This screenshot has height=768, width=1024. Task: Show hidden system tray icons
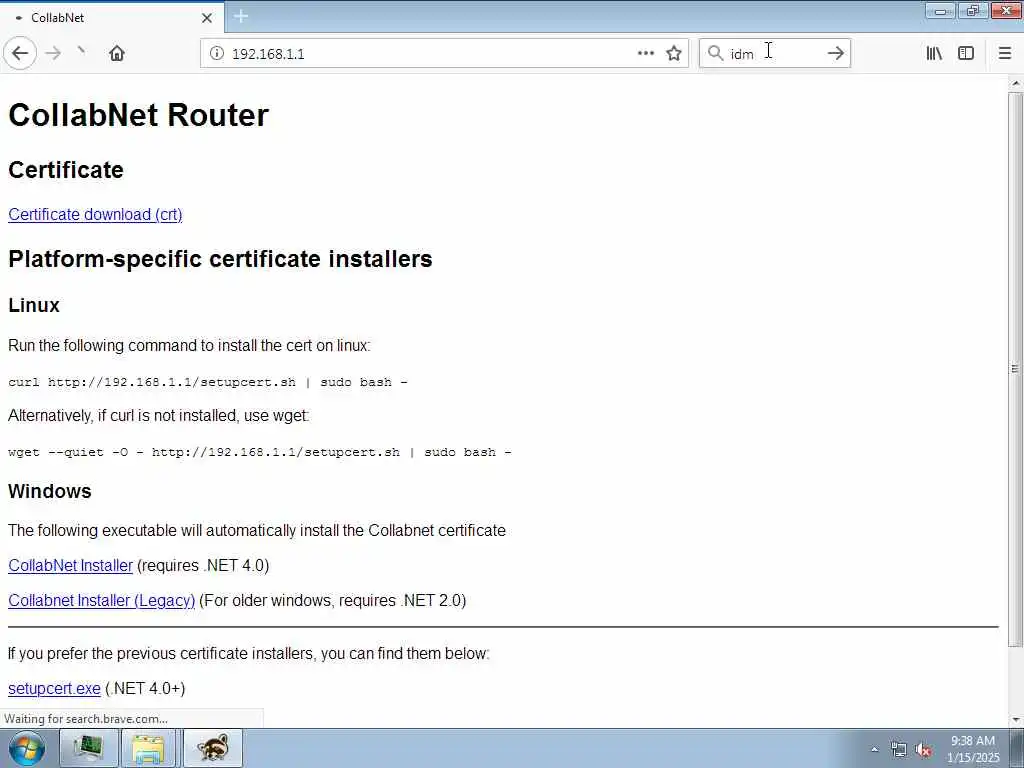[x=875, y=750]
